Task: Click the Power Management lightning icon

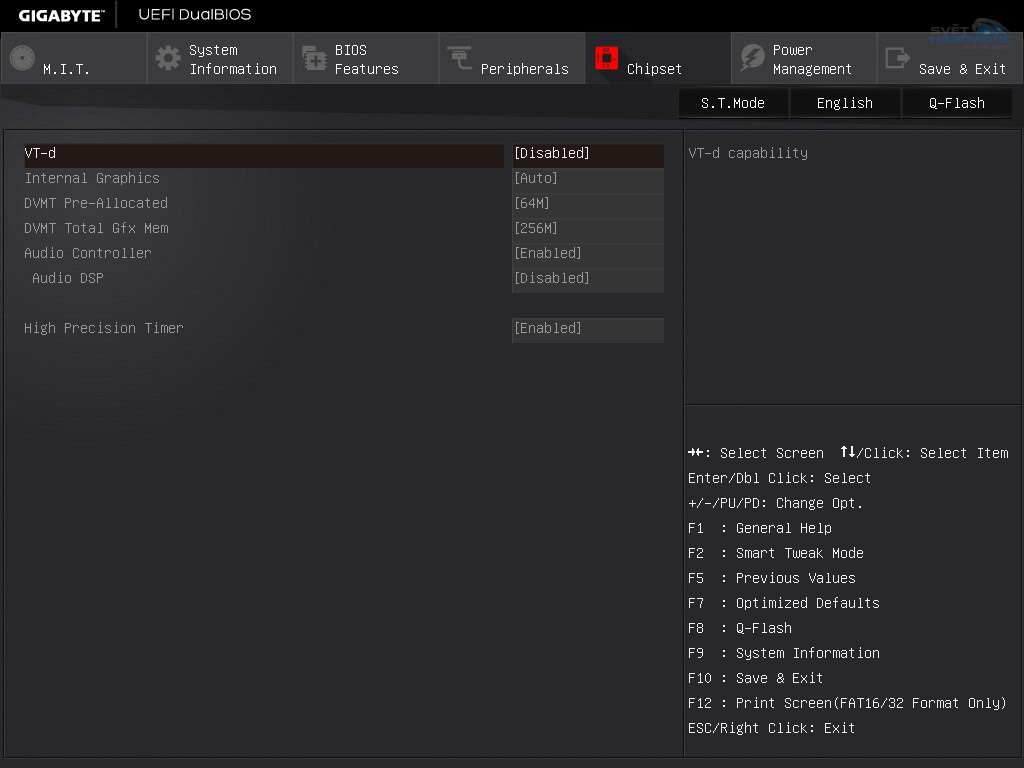Action: (752, 58)
